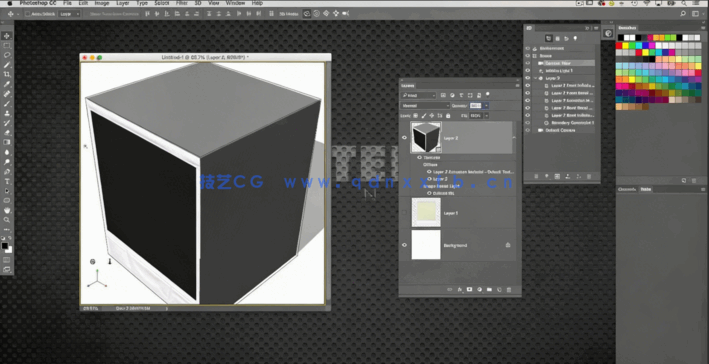The image size is (709, 364).
Task: Select the Zoom tool in the toolbox
Action: [7, 220]
